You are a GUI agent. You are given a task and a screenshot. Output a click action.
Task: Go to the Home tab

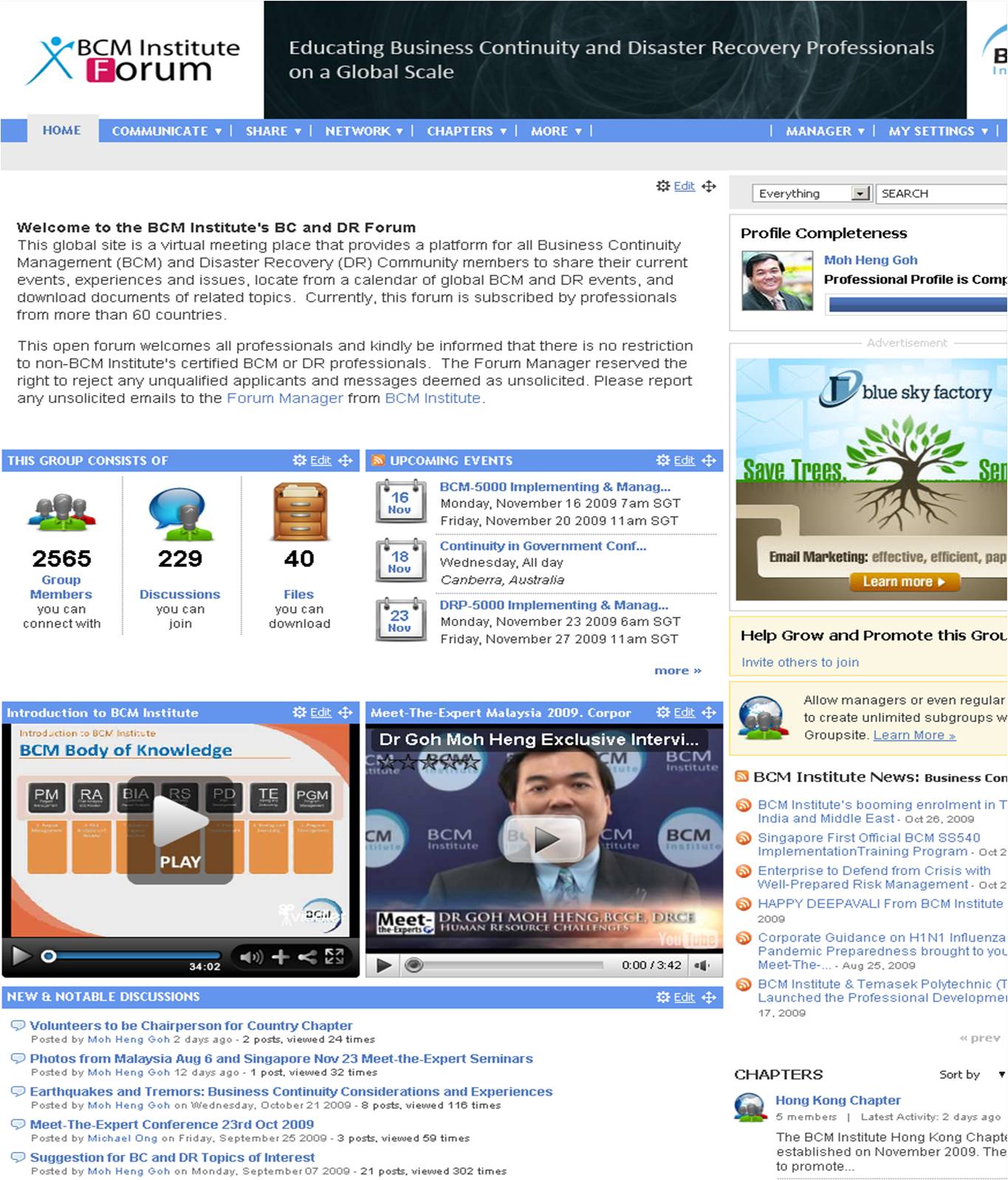62,130
